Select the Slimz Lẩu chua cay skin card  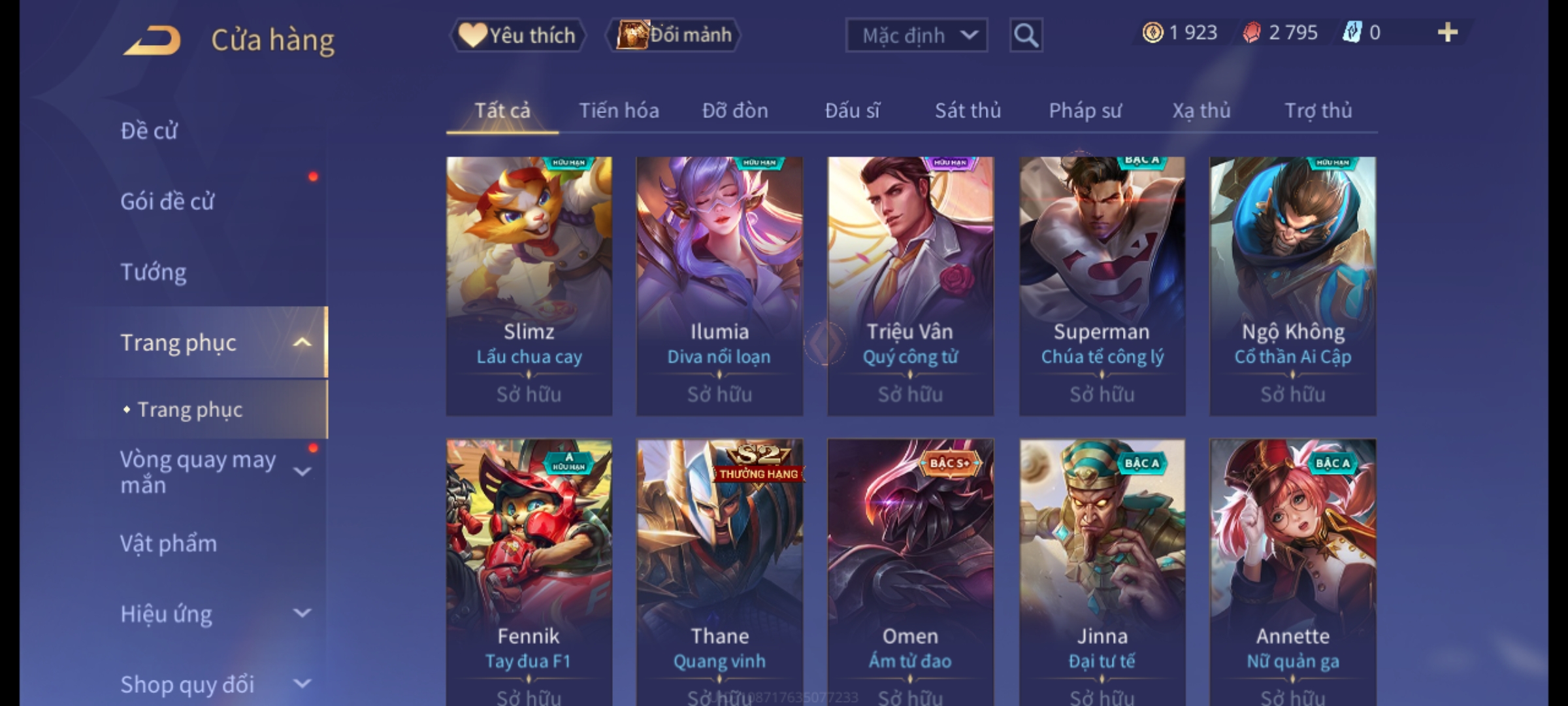pyautogui.click(x=529, y=286)
